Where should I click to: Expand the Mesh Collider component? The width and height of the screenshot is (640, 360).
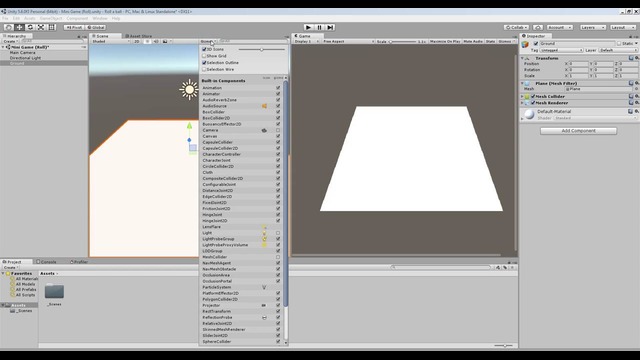(522, 97)
